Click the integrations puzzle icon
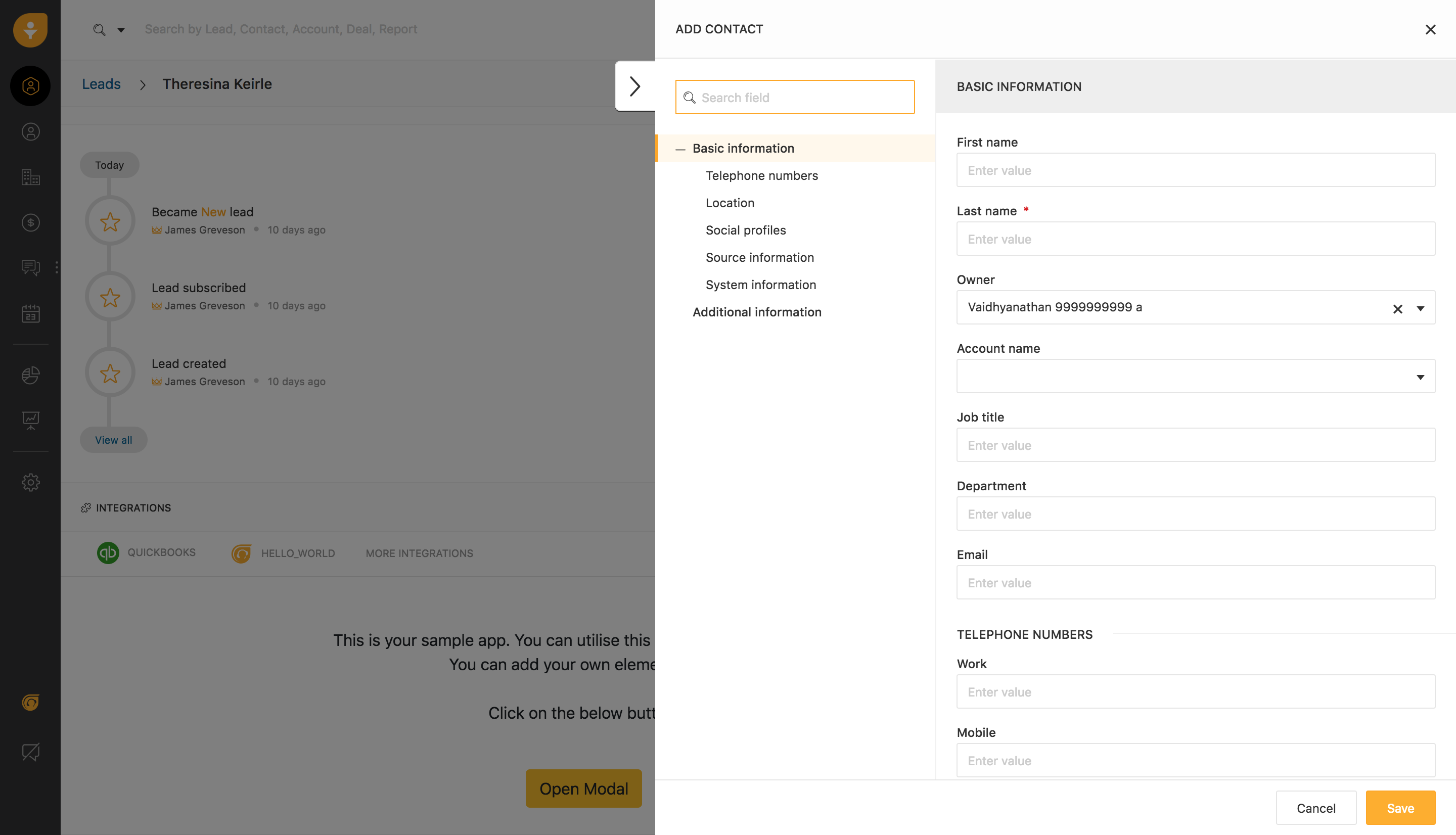 click(86, 508)
